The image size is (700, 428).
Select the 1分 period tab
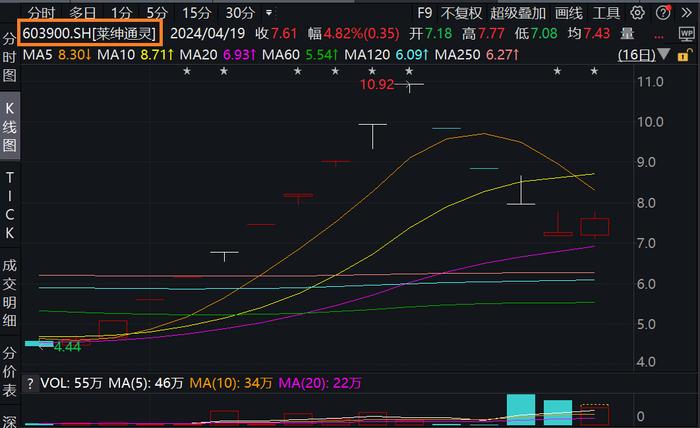[121, 13]
